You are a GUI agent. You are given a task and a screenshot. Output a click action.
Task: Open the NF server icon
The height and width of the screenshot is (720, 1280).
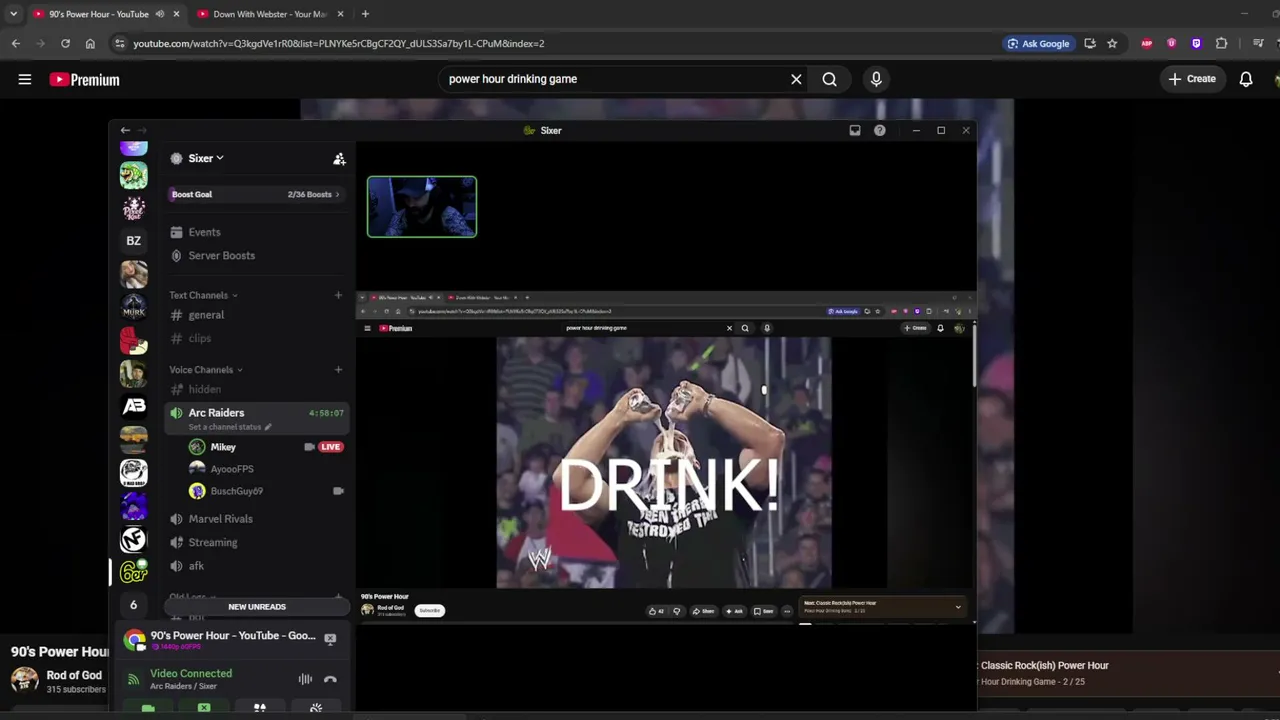point(133,539)
